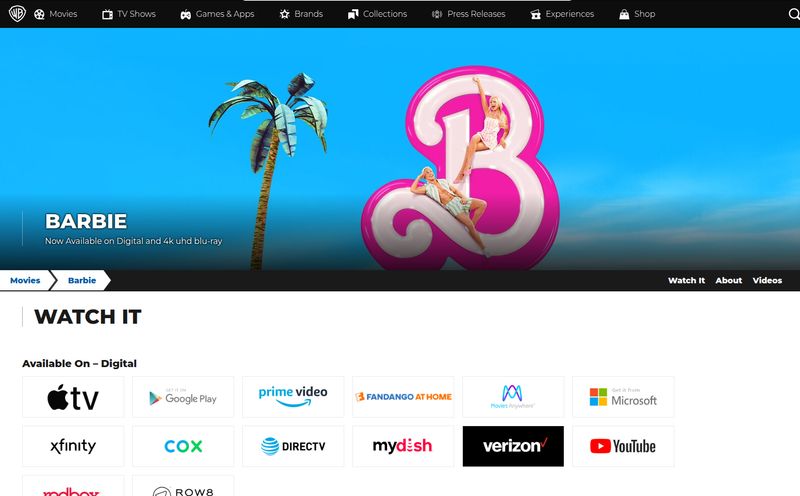Screen dimensions: 800x496
Task: Open the Games & Apps menu item
Action: (225, 14)
